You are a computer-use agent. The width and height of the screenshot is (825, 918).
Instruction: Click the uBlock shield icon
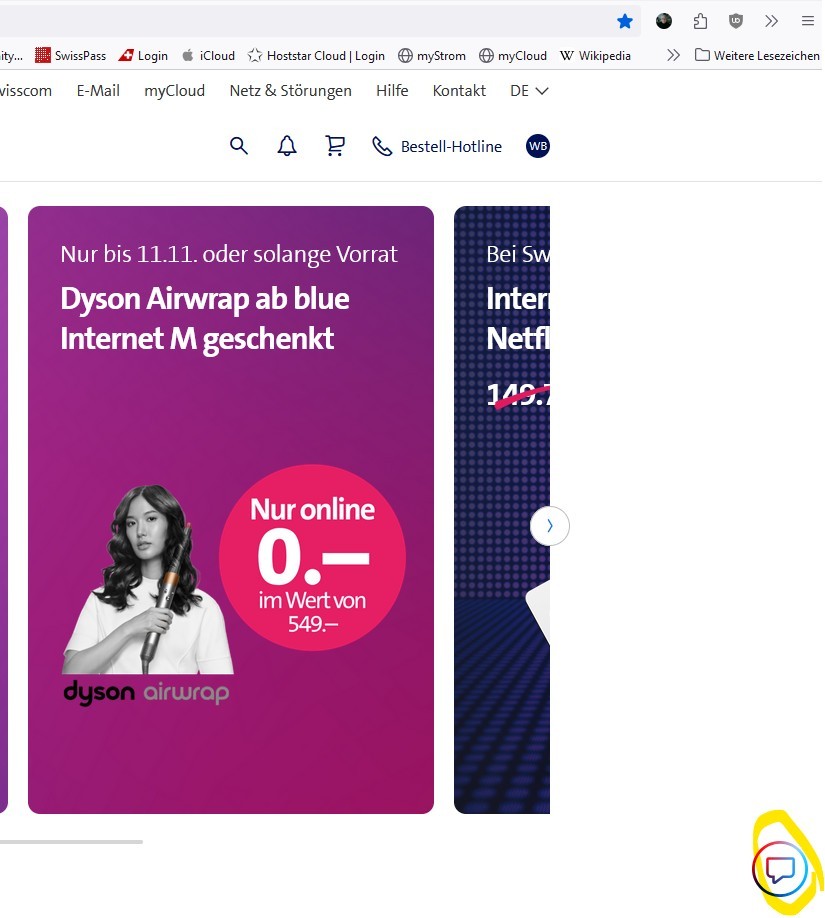tap(736, 21)
